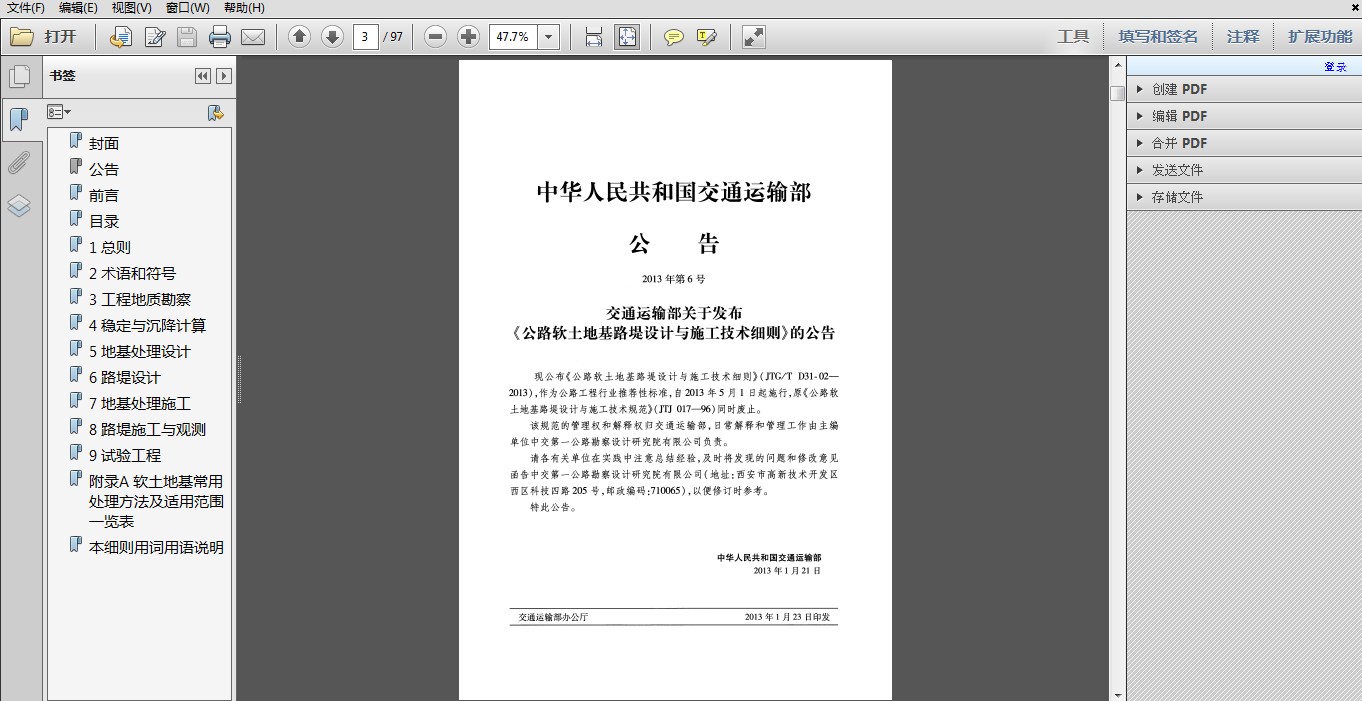Click the 登录 link

pyautogui.click(x=1335, y=67)
